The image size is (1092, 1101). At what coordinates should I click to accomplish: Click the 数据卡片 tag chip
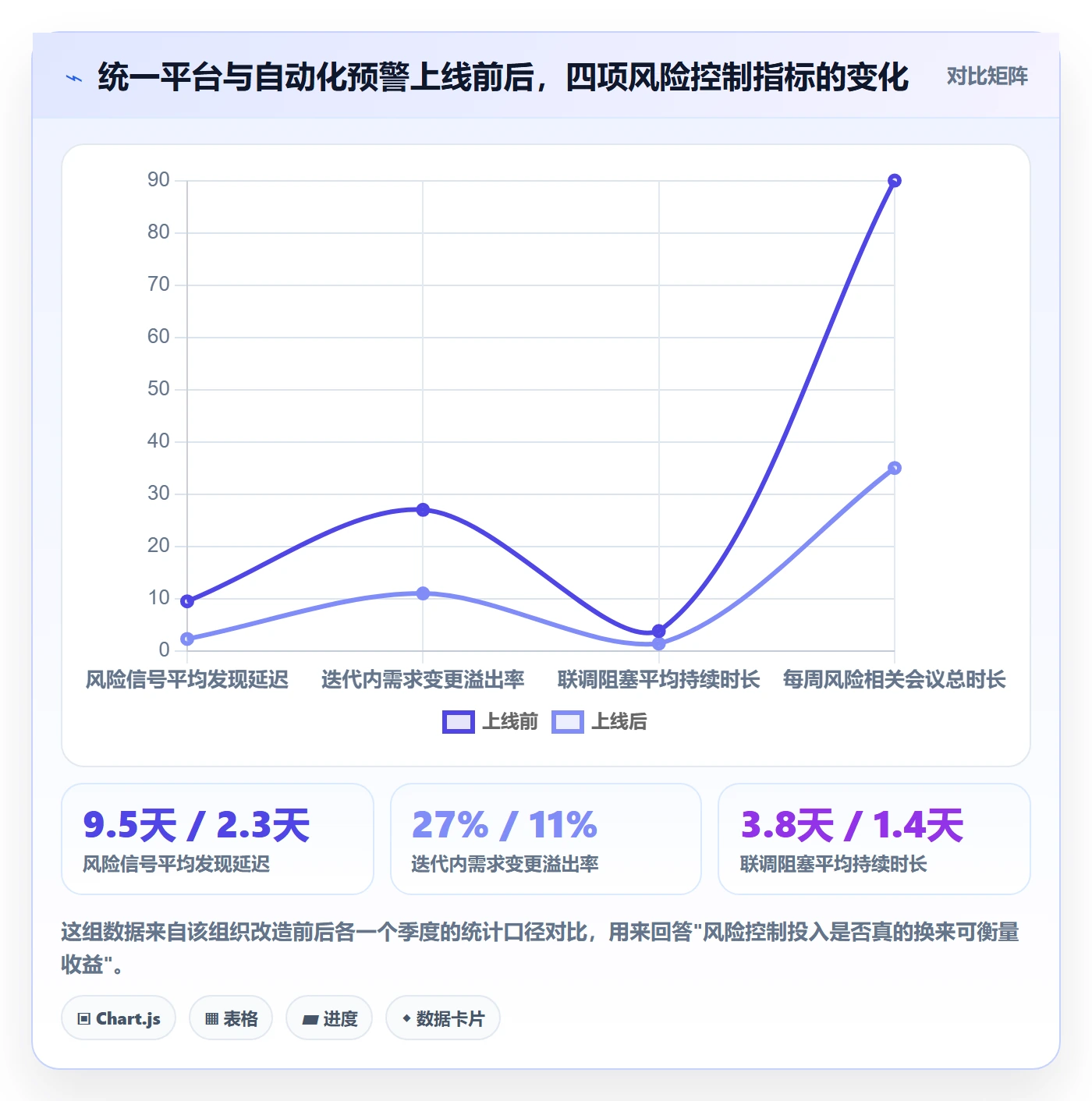pyautogui.click(x=443, y=1018)
